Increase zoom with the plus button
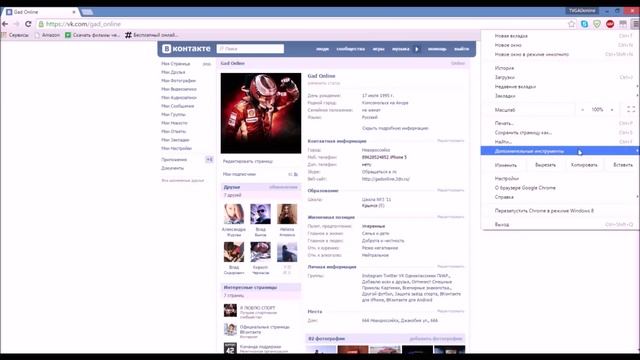Screen dimensions: 640x360 [x=612, y=110]
